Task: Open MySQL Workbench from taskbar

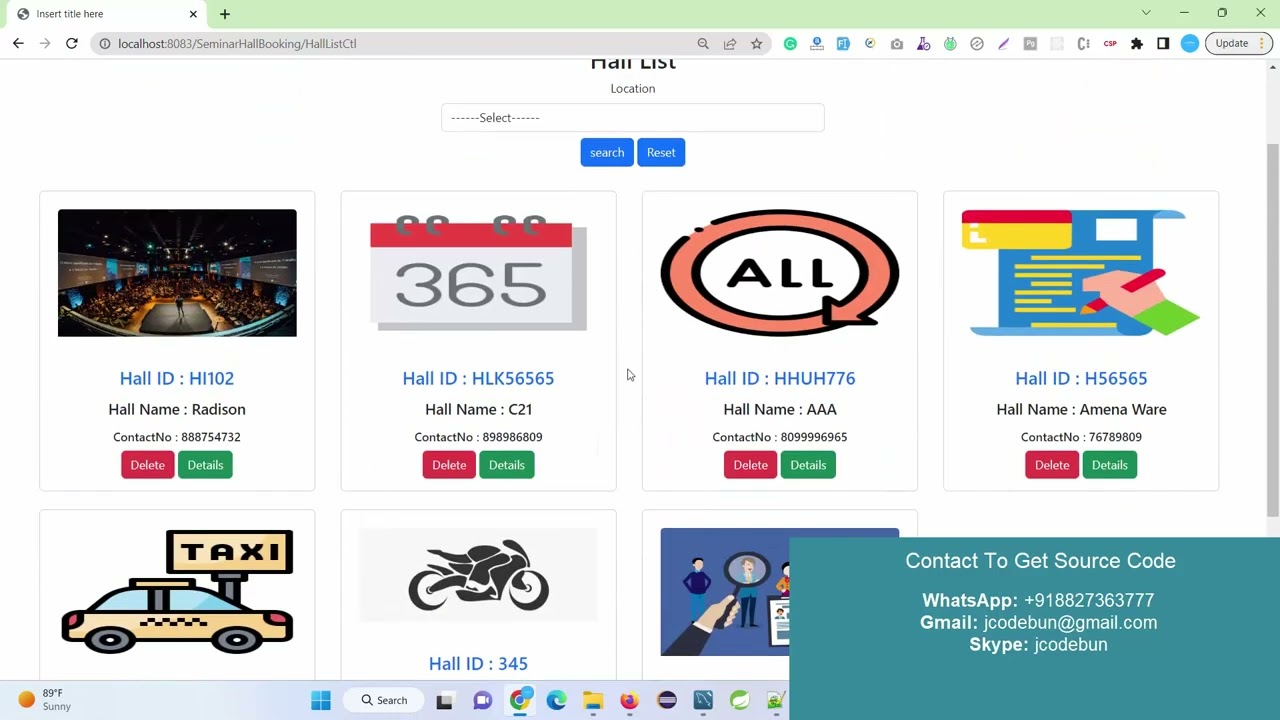Action: [x=703, y=700]
